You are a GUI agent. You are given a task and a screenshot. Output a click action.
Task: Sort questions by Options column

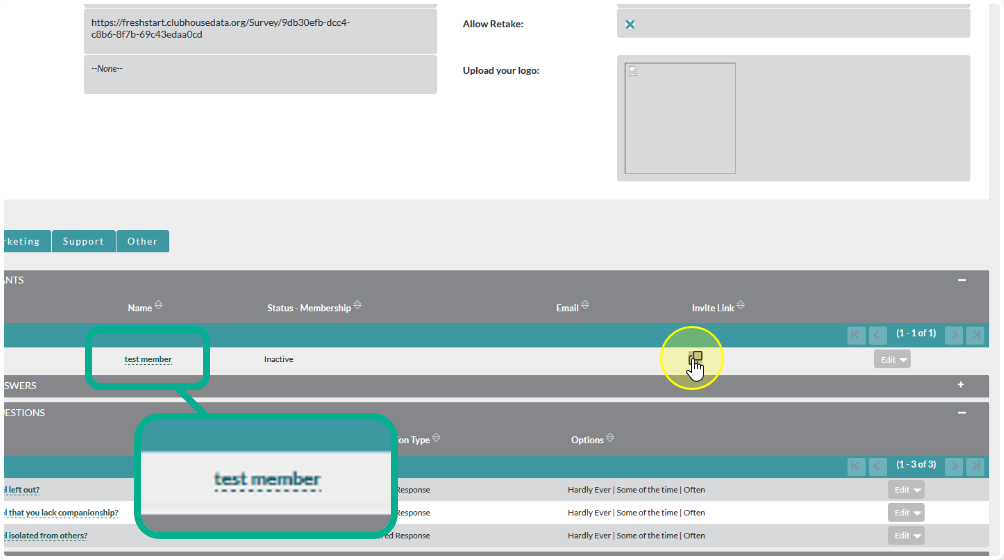tap(610, 439)
